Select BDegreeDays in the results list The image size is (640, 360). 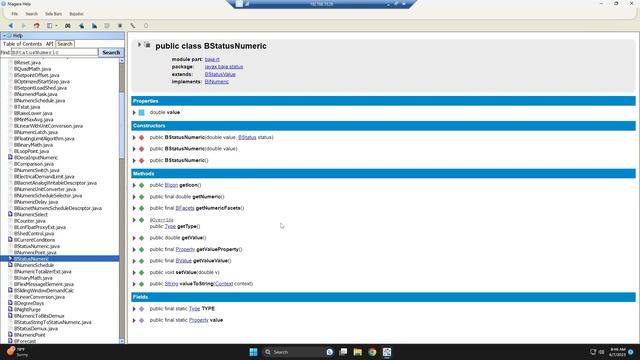[29, 303]
